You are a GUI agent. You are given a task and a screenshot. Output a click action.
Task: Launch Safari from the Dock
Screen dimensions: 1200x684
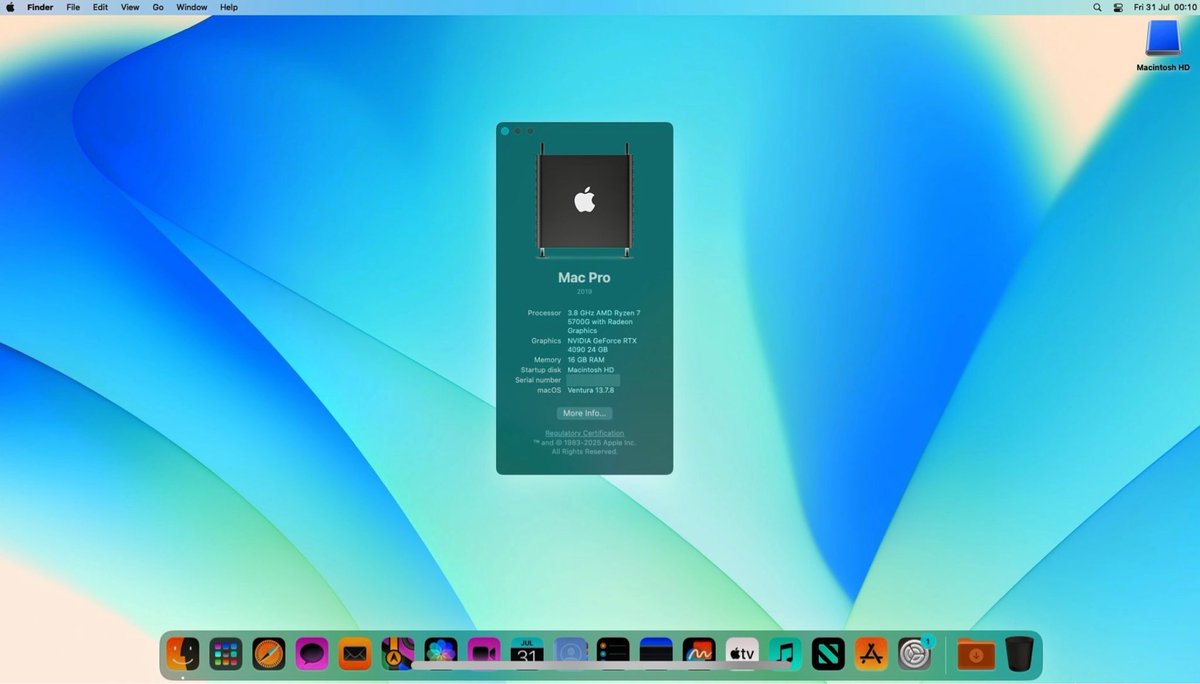[269, 654]
